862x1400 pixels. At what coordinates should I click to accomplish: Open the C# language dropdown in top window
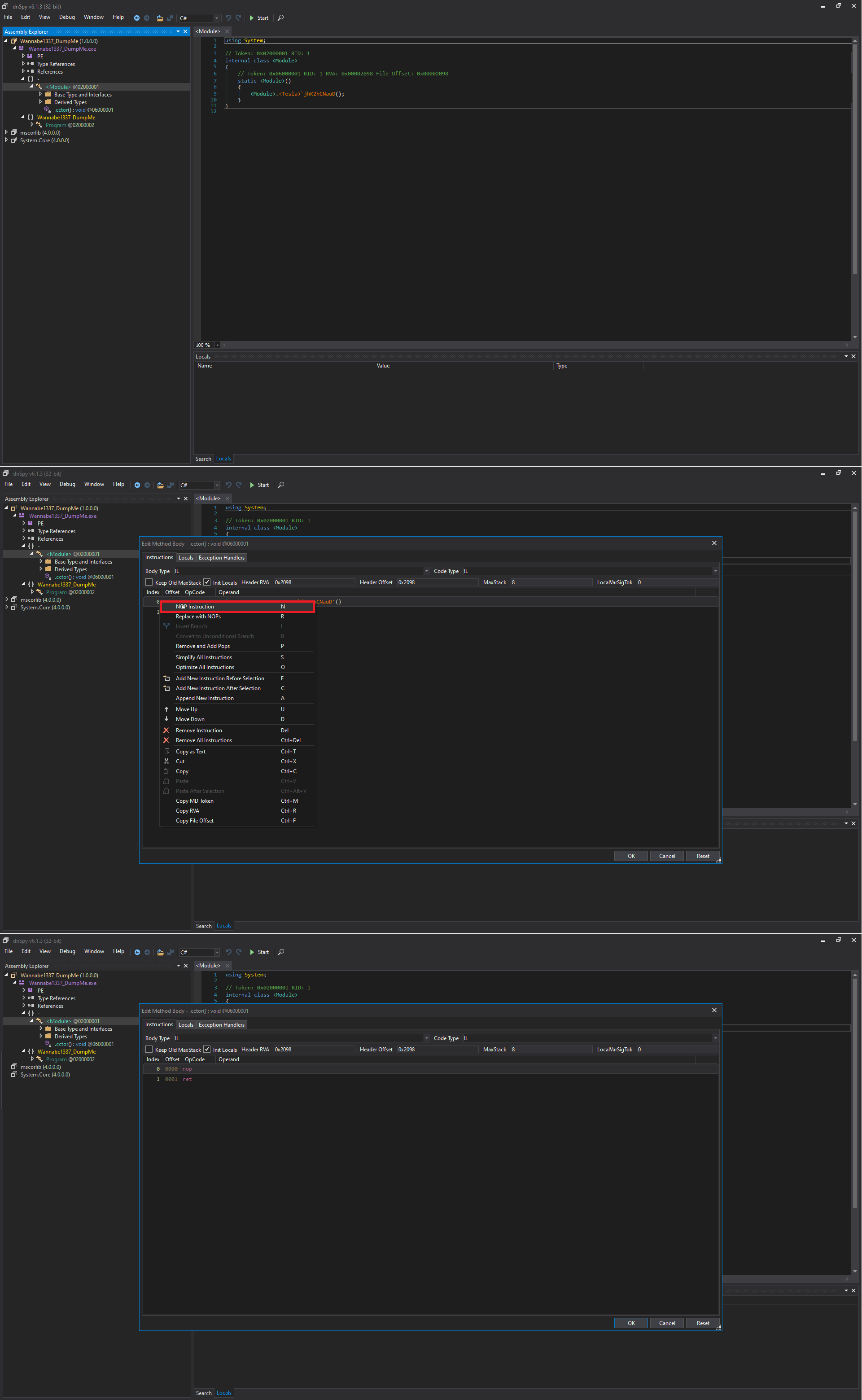tap(216, 18)
